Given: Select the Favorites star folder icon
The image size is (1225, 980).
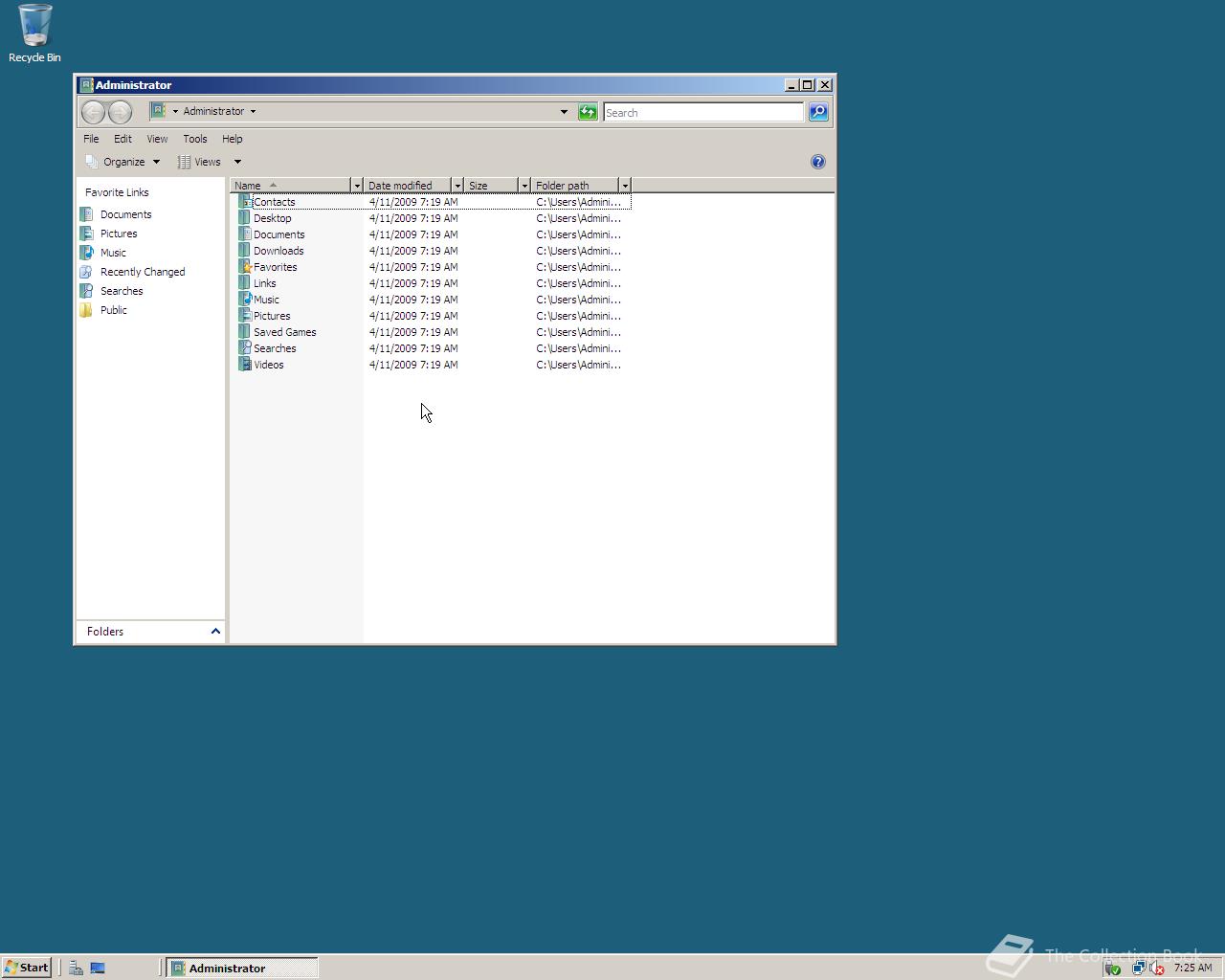Looking at the screenshot, I should [x=245, y=267].
